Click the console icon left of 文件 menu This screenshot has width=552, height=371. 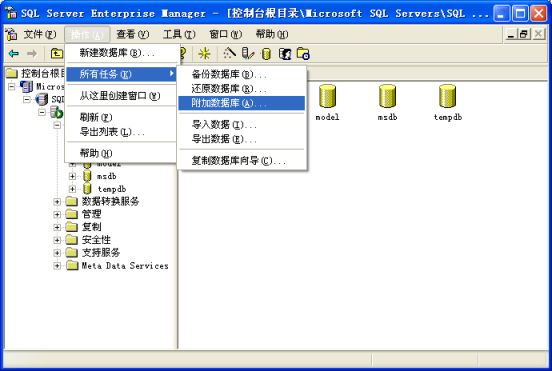tap(11, 34)
